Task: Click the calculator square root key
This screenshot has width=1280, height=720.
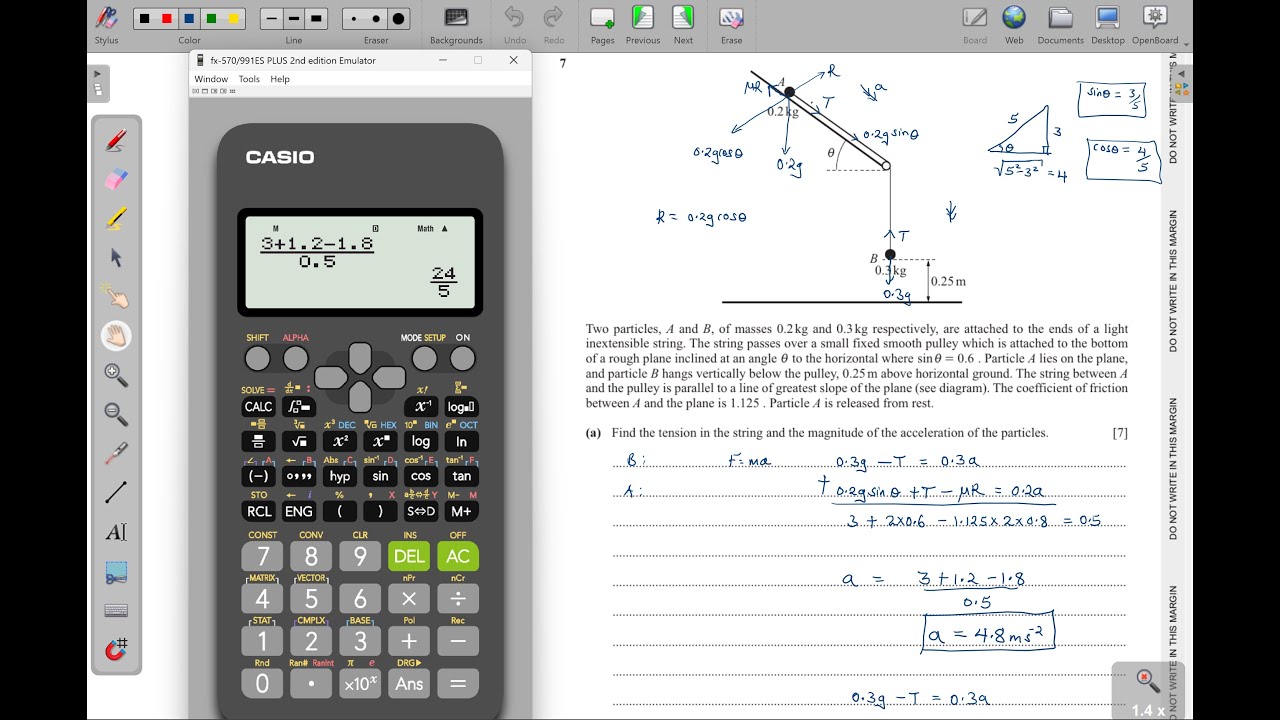Action: (x=299, y=441)
